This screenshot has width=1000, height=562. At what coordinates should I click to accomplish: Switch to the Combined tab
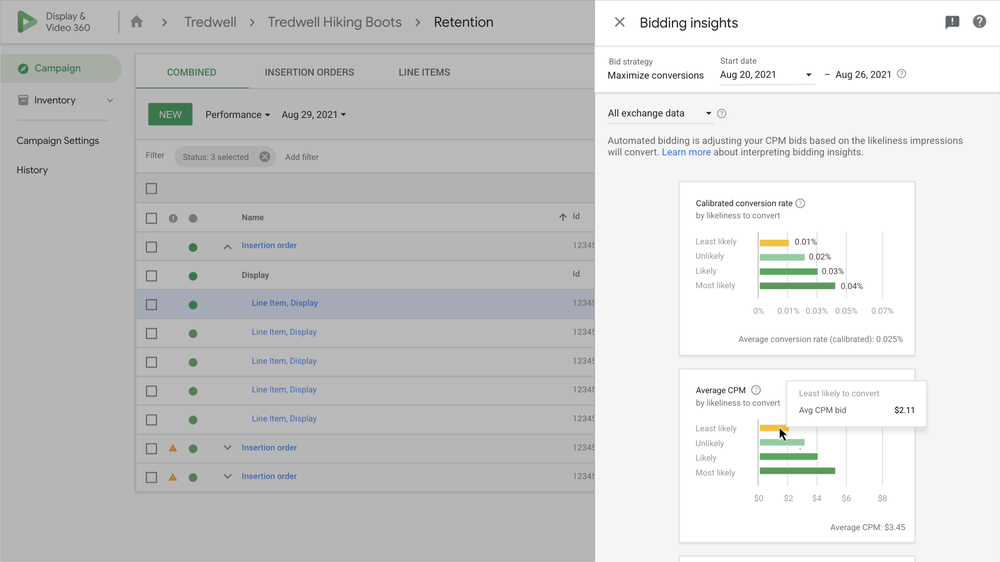[191, 72]
